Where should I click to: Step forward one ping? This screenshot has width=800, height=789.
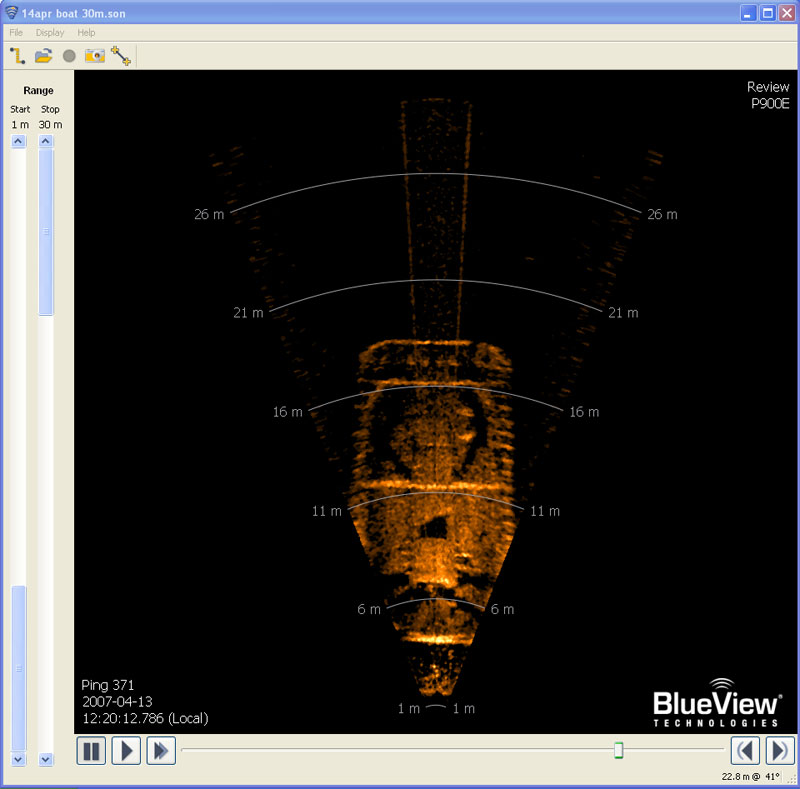point(780,750)
